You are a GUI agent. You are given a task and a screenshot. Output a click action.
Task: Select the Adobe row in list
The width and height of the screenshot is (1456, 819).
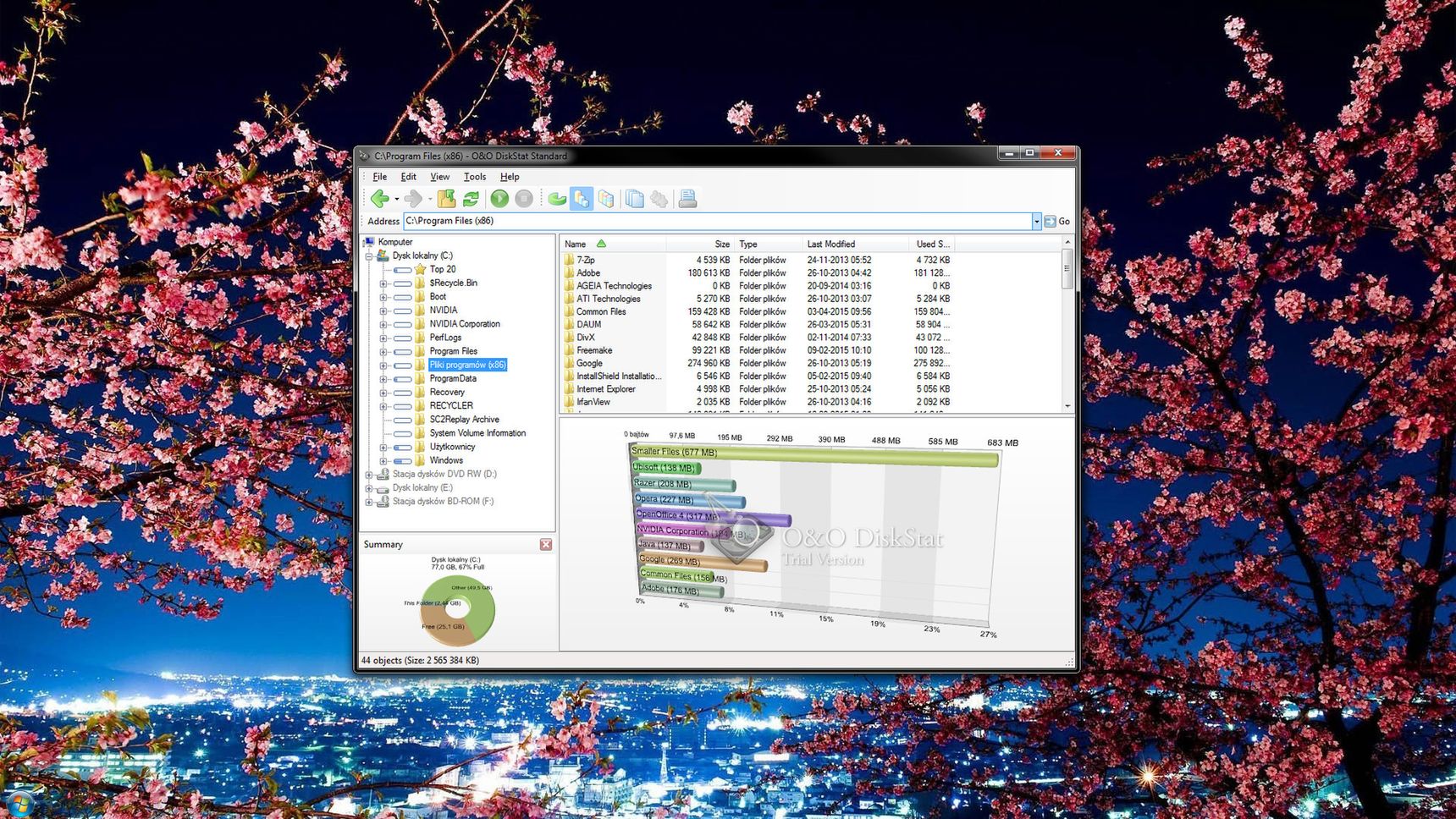758,273
